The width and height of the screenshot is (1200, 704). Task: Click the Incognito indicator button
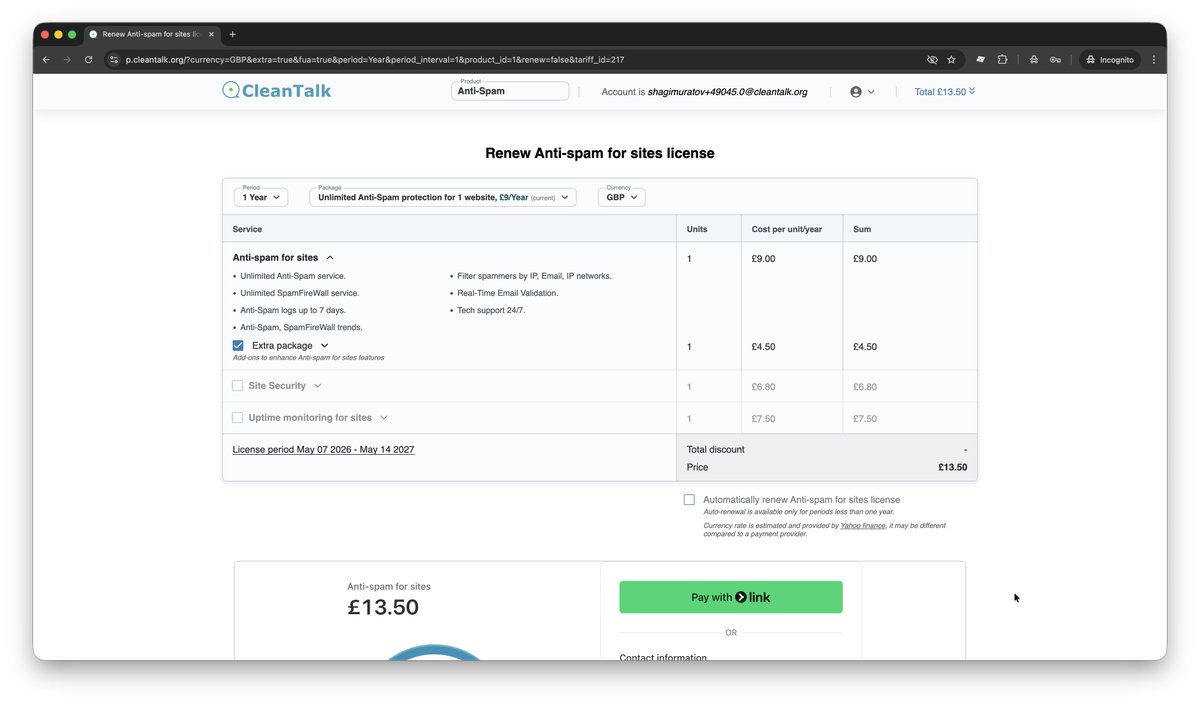(1110, 60)
